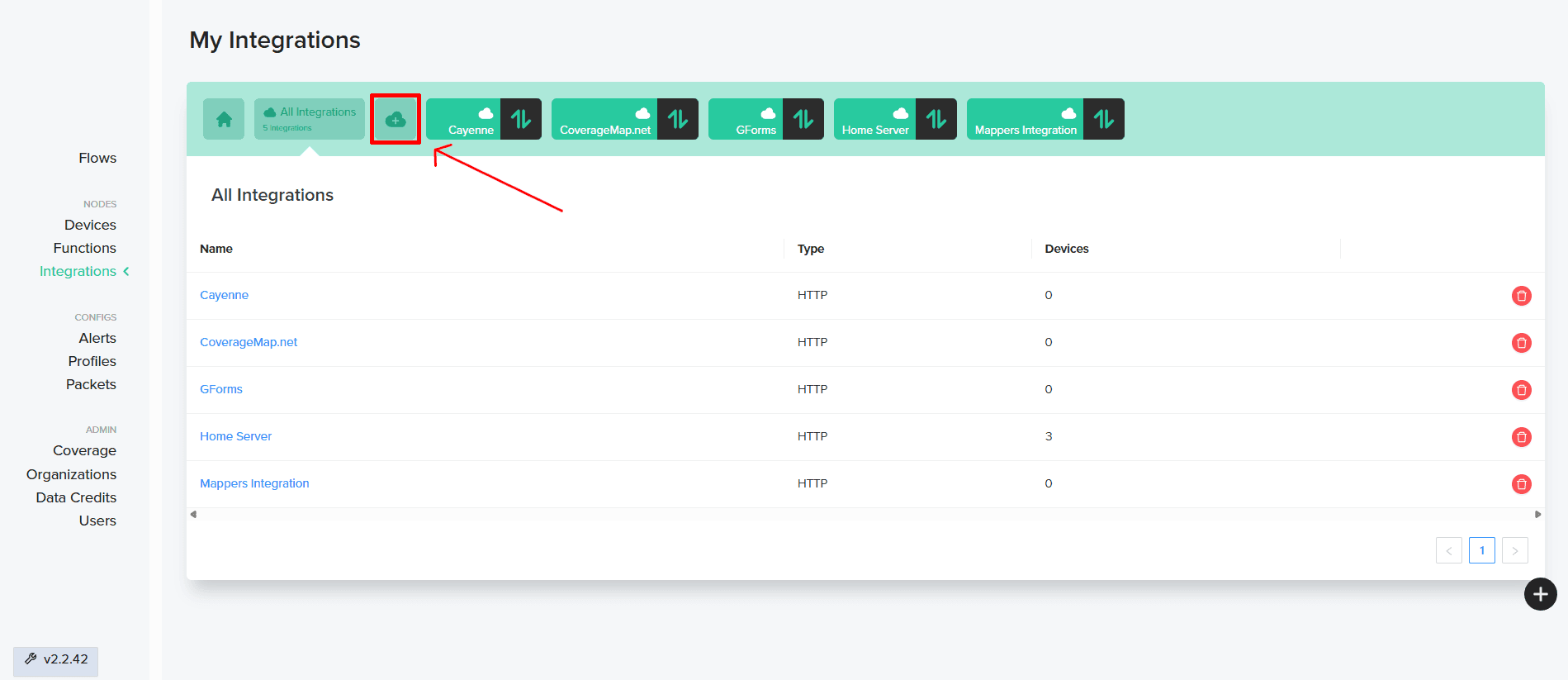The width and height of the screenshot is (1568, 680).
Task: Click the device count 0 in CoverageMap.net row
Action: [x=1049, y=342]
